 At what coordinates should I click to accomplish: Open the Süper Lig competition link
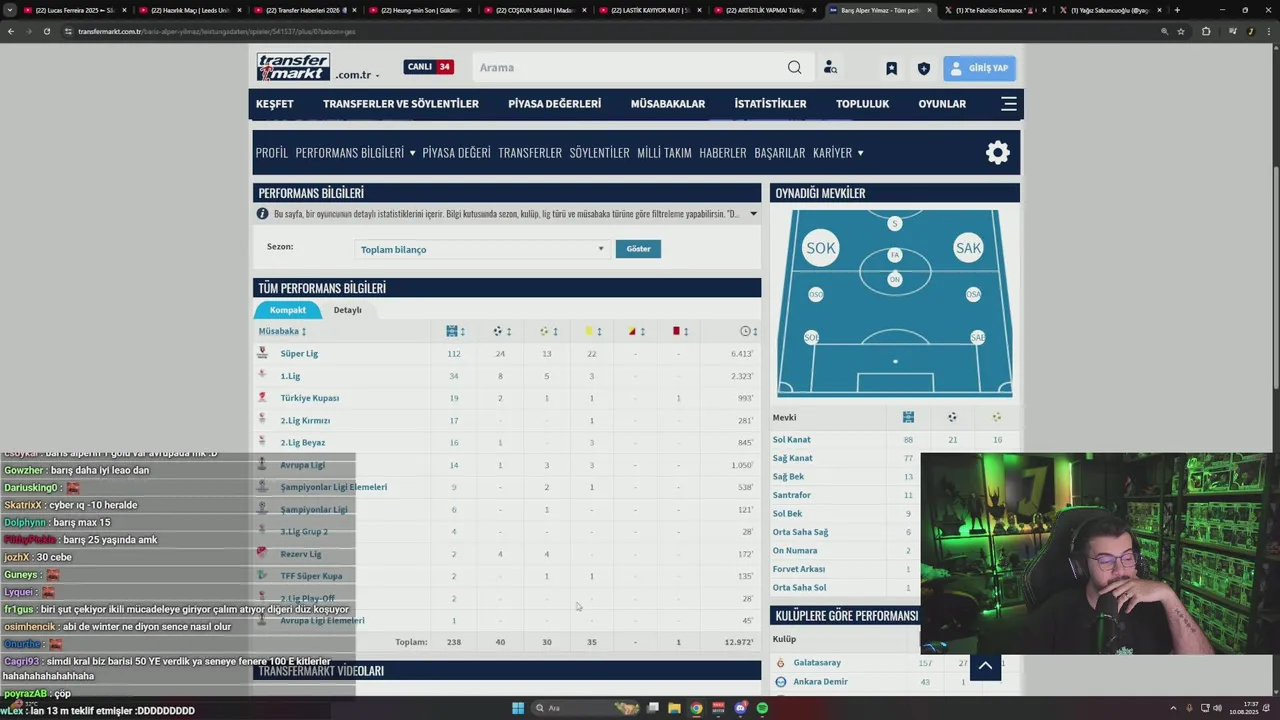(299, 353)
